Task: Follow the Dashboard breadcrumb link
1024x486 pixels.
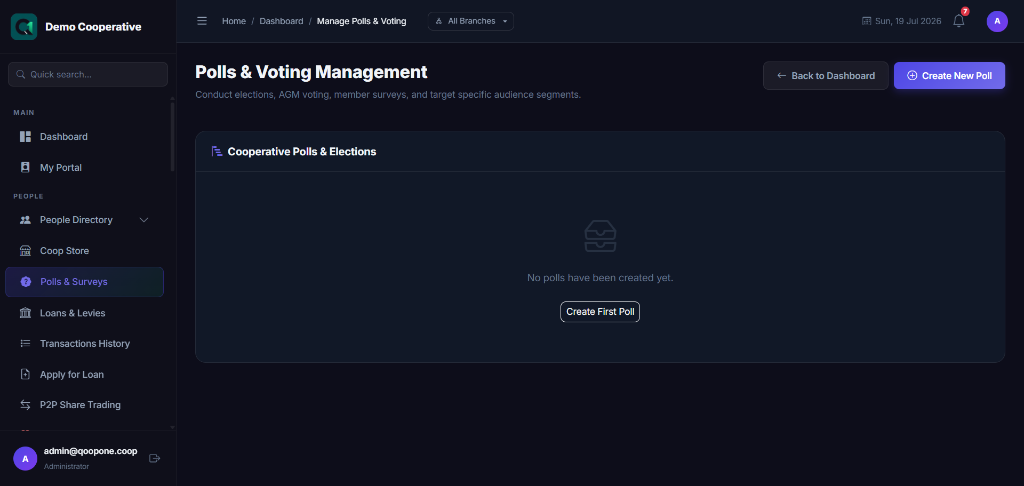Action: (281, 21)
